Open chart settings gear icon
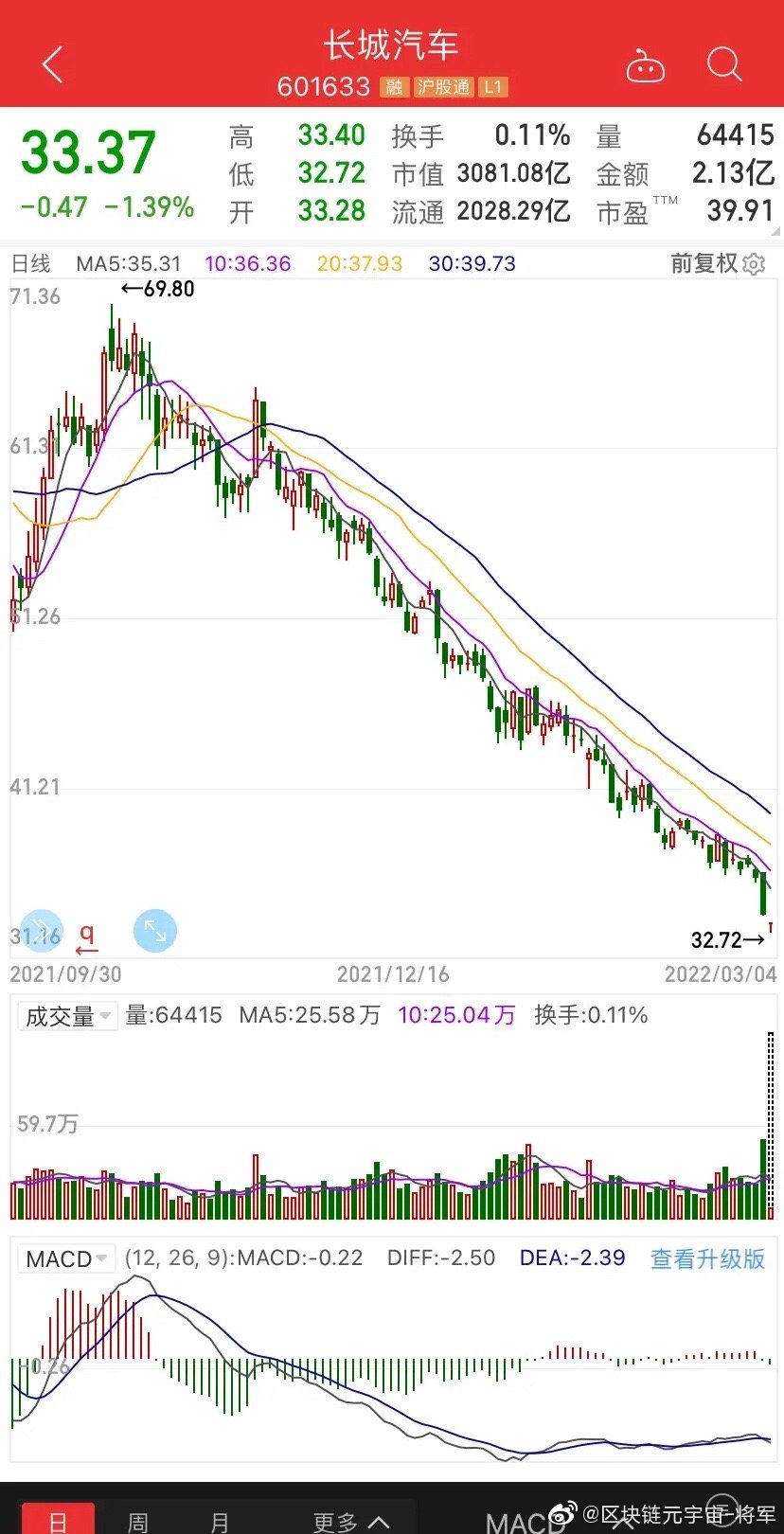 tap(754, 264)
